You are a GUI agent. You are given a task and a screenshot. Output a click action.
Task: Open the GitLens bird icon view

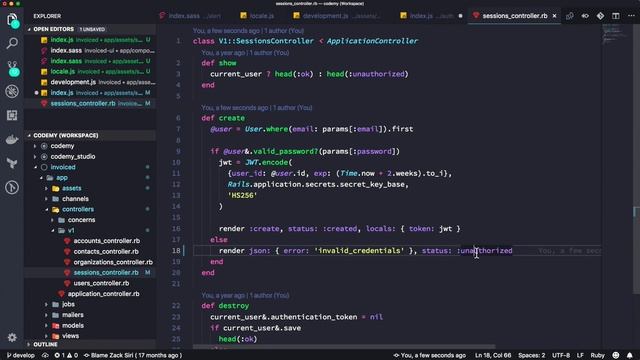tap(12, 163)
